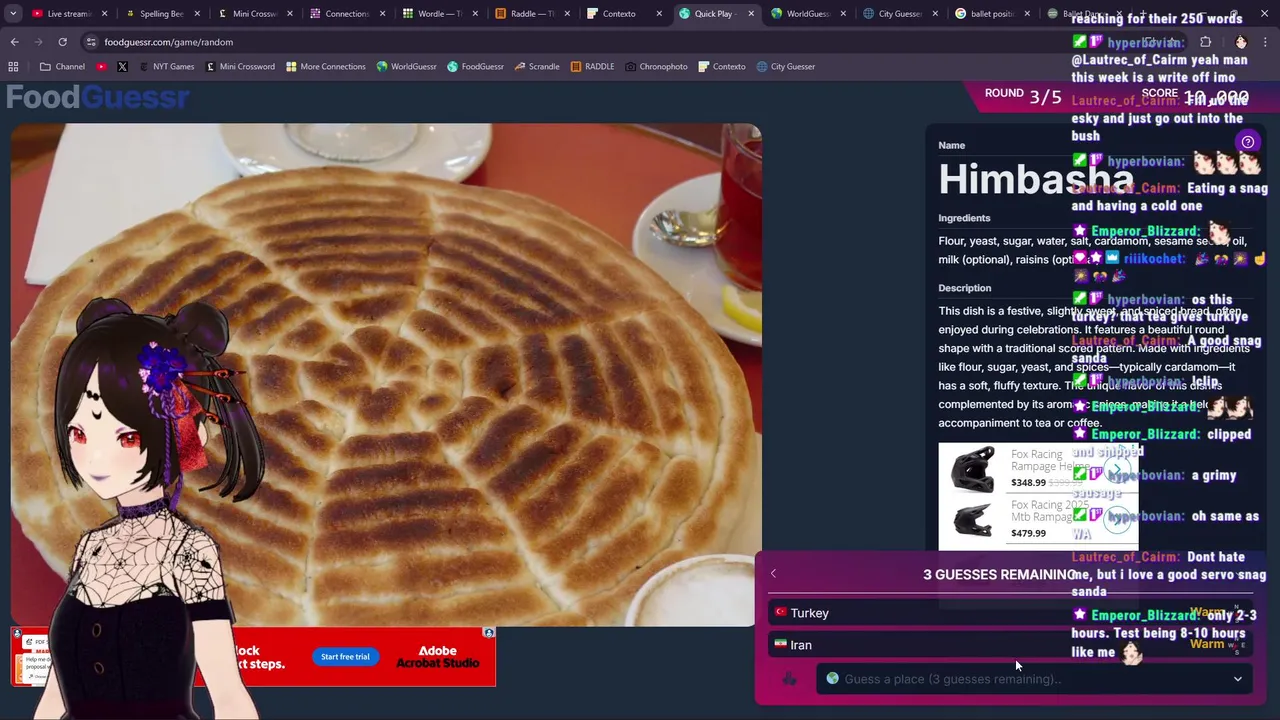This screenshot has height=720, width=1280.
Task: Open the Fox Racing helmet $348.99 ad
Action: (x=1037, y=468)
